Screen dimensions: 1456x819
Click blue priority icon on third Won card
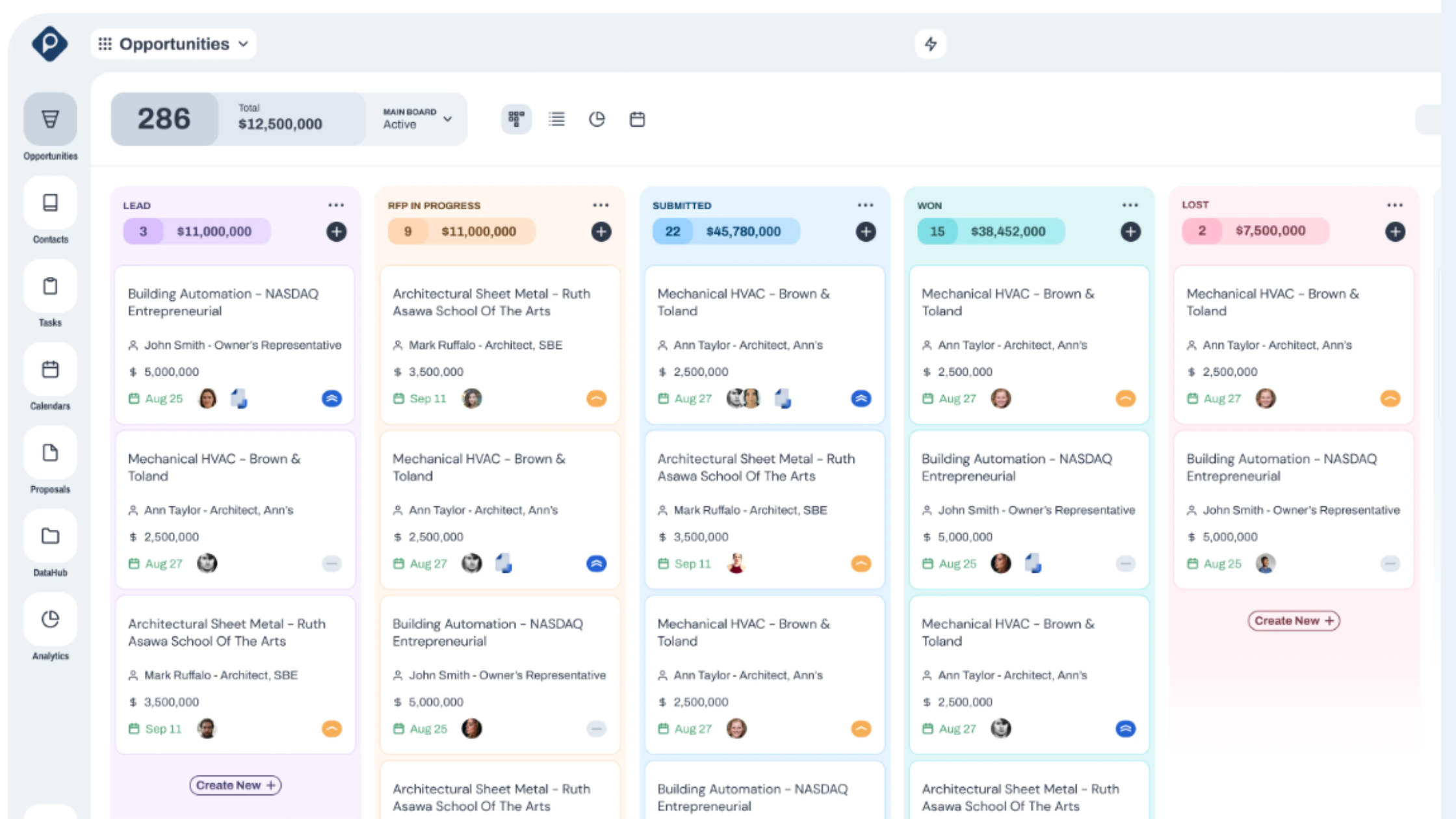1125,729
